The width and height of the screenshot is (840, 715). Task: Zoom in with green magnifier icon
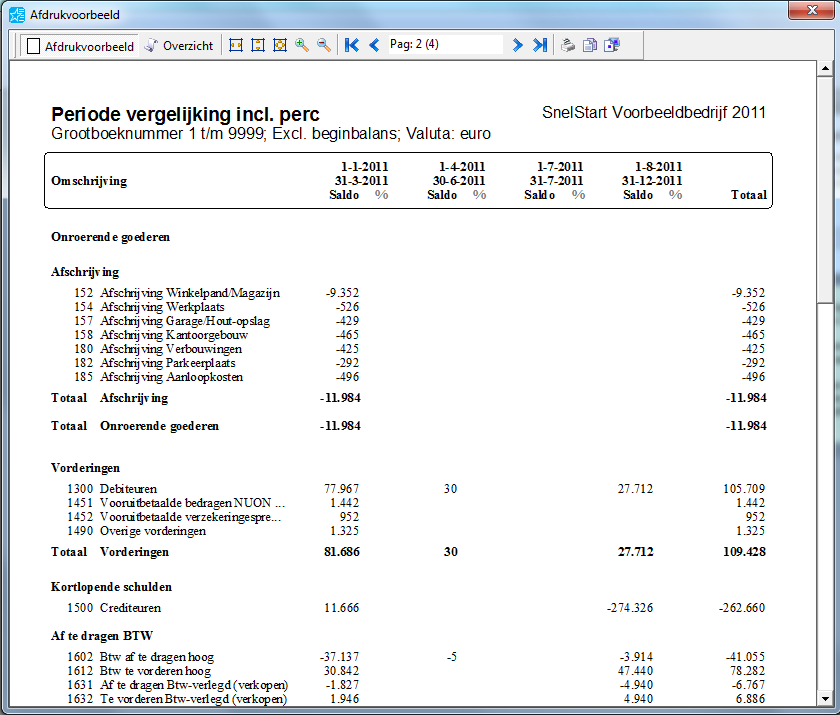coord(301,45)
